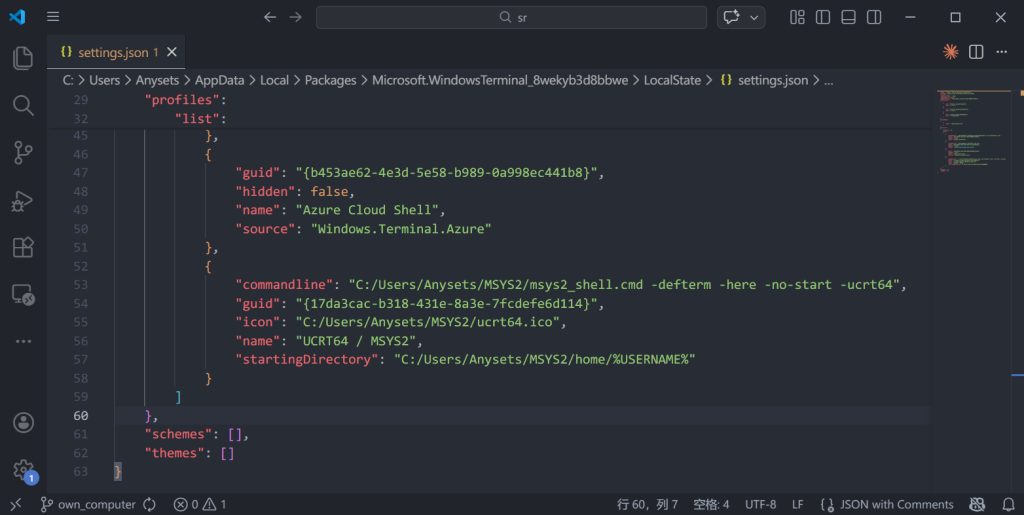Screen dimensions: 1024x515
Task: Click the orange Claude starburst icon
Action: point(950,52)
